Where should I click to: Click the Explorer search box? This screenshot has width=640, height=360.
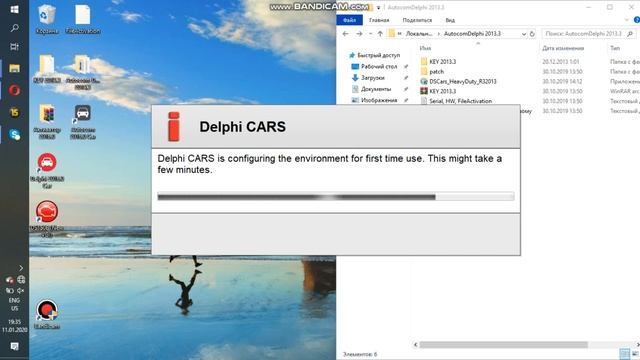pyautogui.click(x=589, y=34)
